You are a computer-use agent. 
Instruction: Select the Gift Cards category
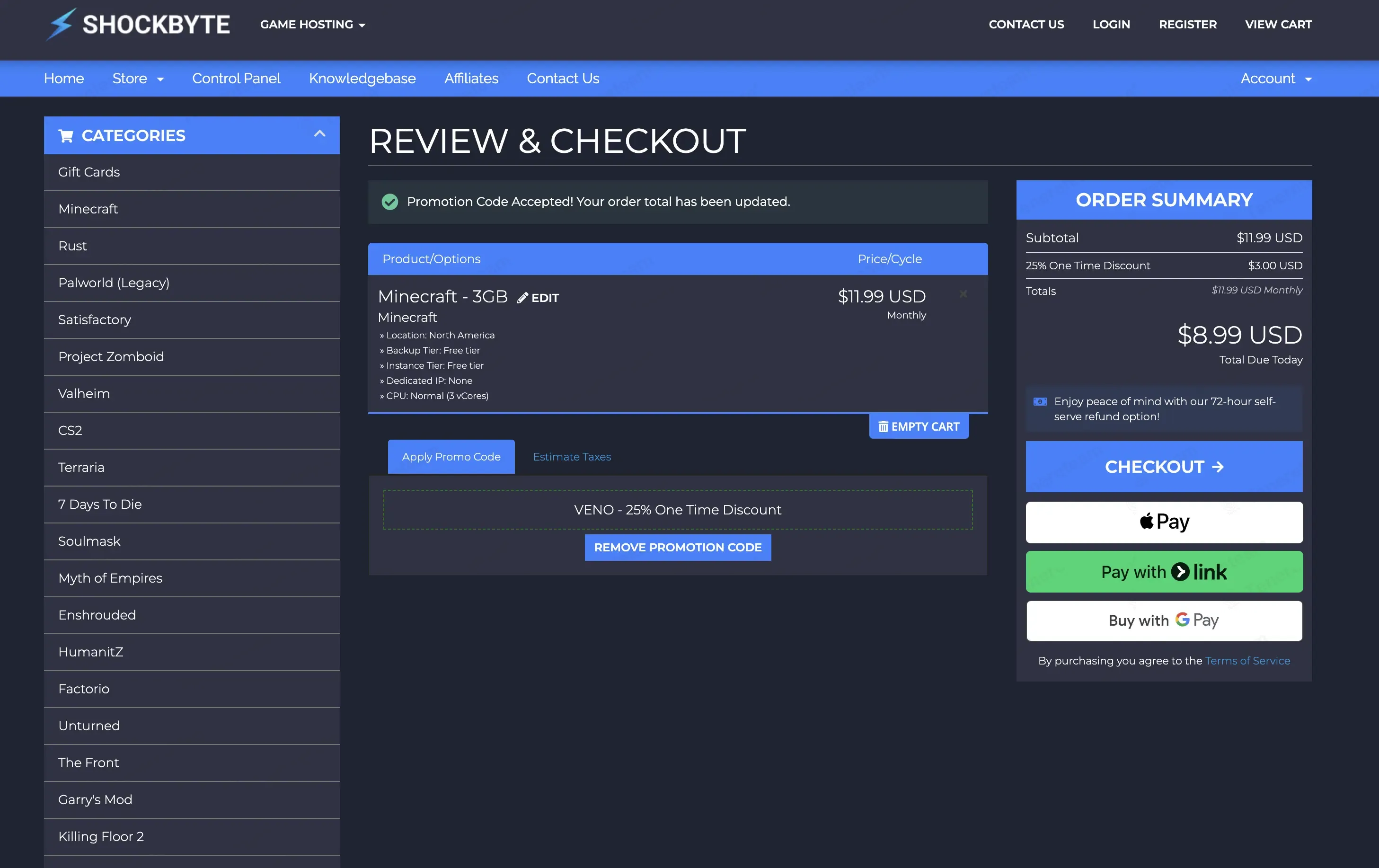pos(192,172)
